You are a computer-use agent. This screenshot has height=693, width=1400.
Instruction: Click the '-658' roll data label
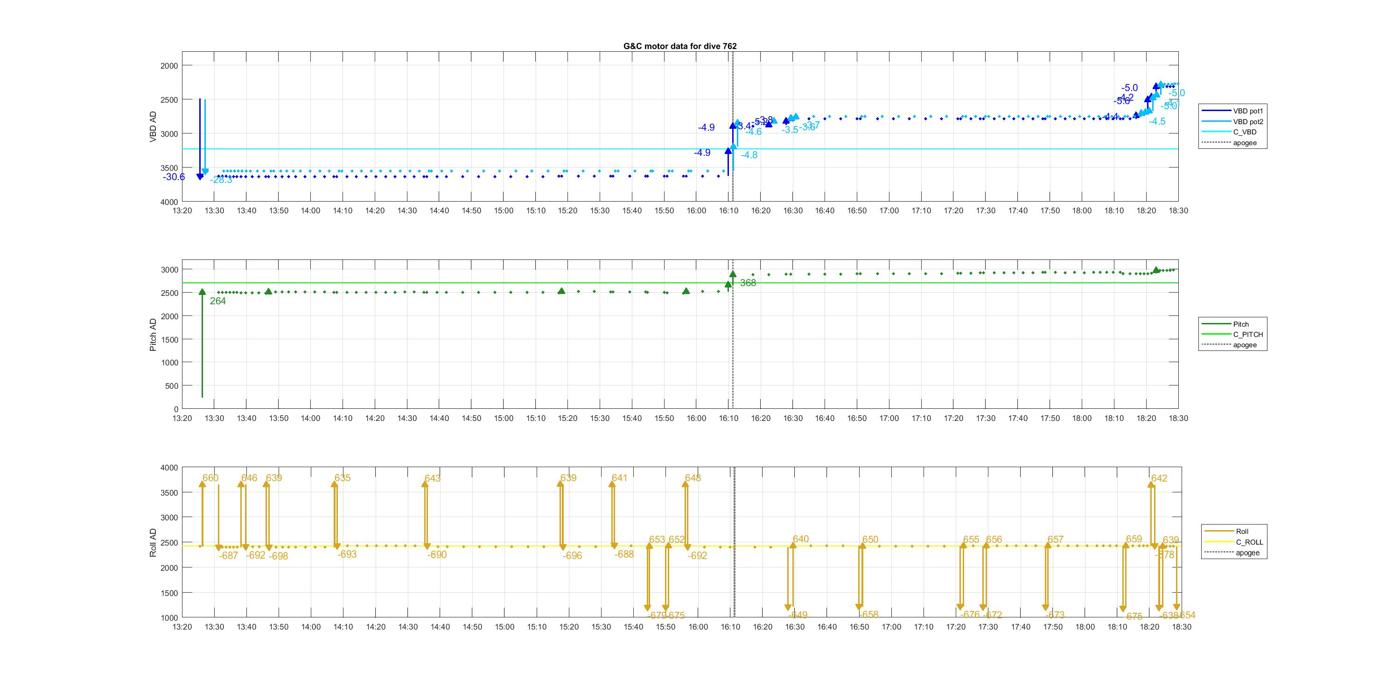pos(869,615)
